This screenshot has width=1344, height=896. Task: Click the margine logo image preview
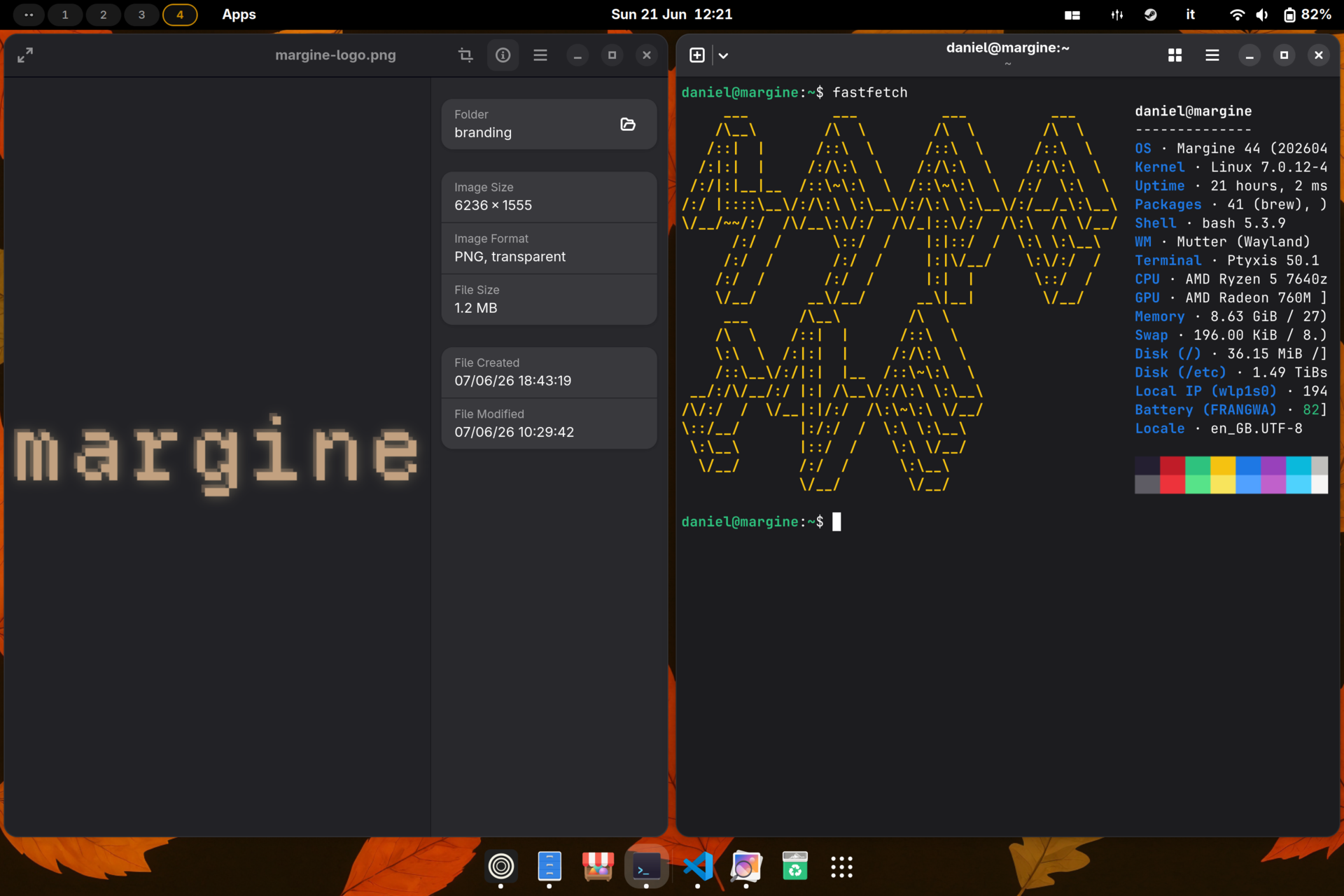click(x=217, y=455)
